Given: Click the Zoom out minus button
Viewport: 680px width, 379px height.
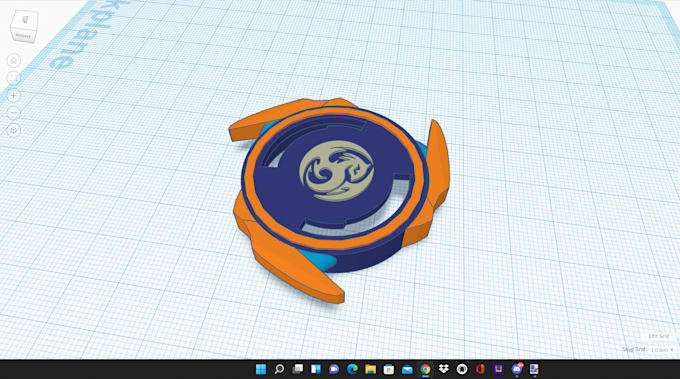Looking at the screenshot, I should click(x=14, y=113).
